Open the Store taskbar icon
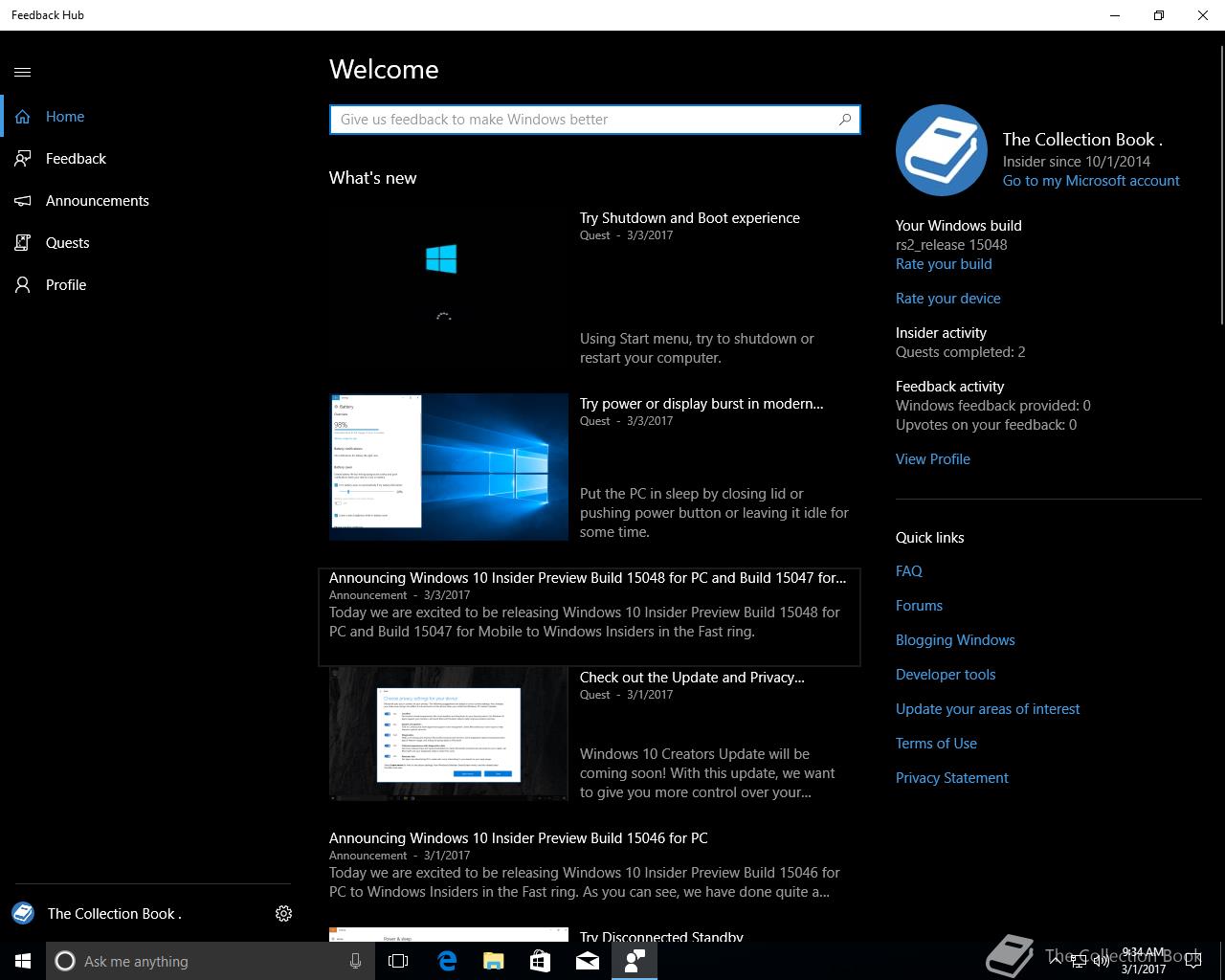Screen dimensions: 1225x980 [x=540, y=961]
